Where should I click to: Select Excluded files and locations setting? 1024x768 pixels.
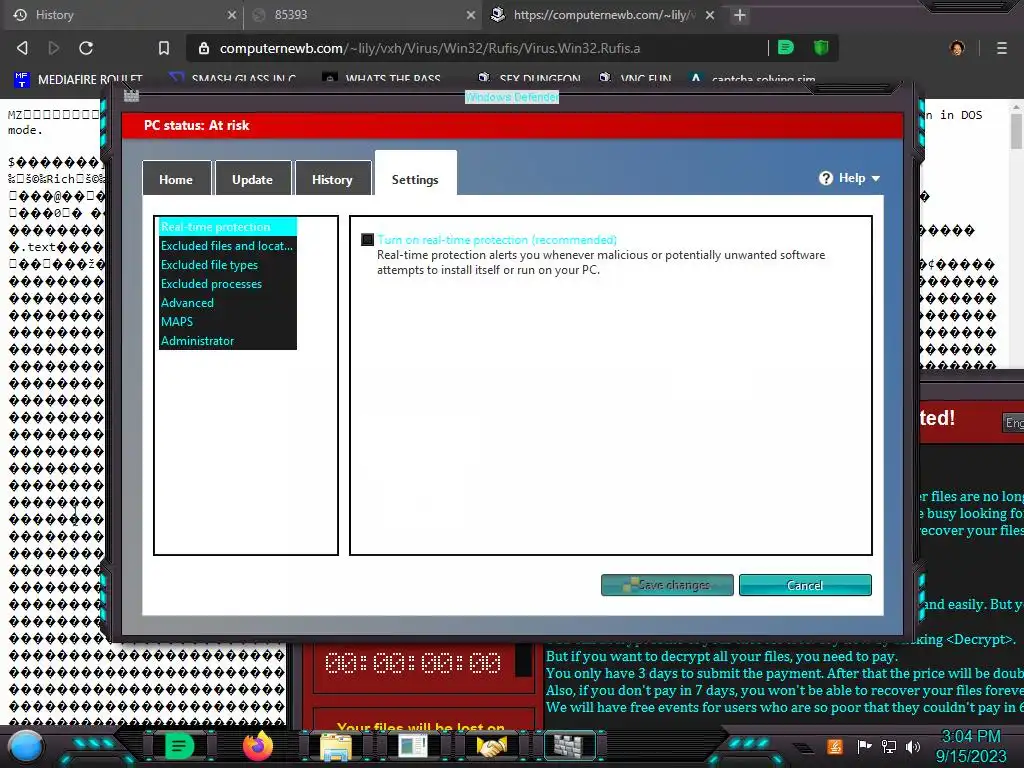coord(227,246)
